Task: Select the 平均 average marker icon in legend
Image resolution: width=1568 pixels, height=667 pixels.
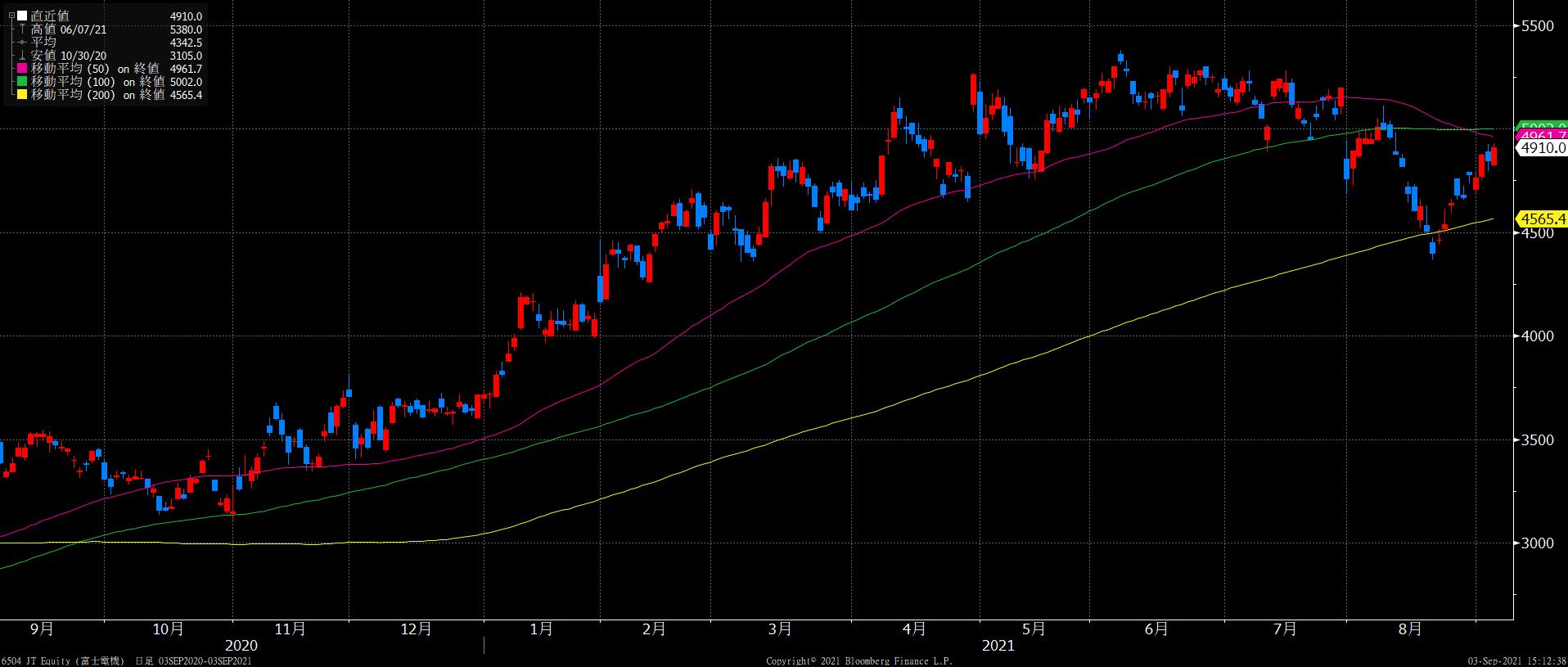Action: point(22,43)
